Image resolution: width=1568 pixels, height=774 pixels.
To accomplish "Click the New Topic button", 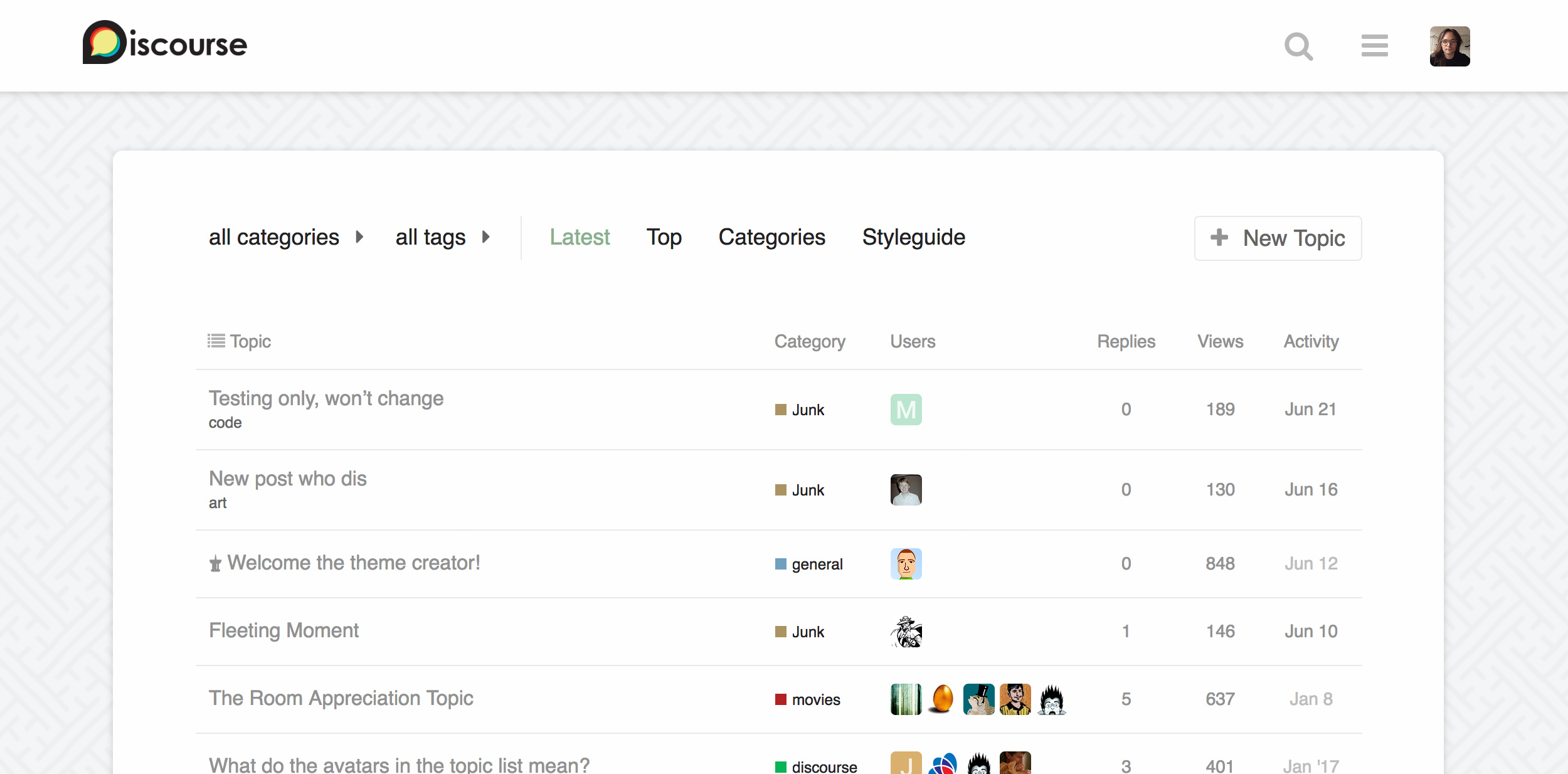I will (x=1278, y=238).
